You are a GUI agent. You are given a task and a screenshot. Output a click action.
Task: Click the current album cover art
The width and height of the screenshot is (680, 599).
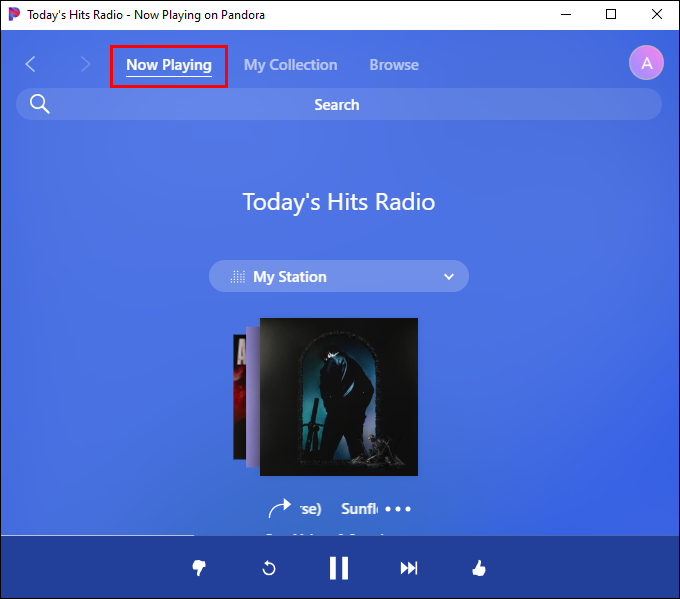(x=339, y=397)
